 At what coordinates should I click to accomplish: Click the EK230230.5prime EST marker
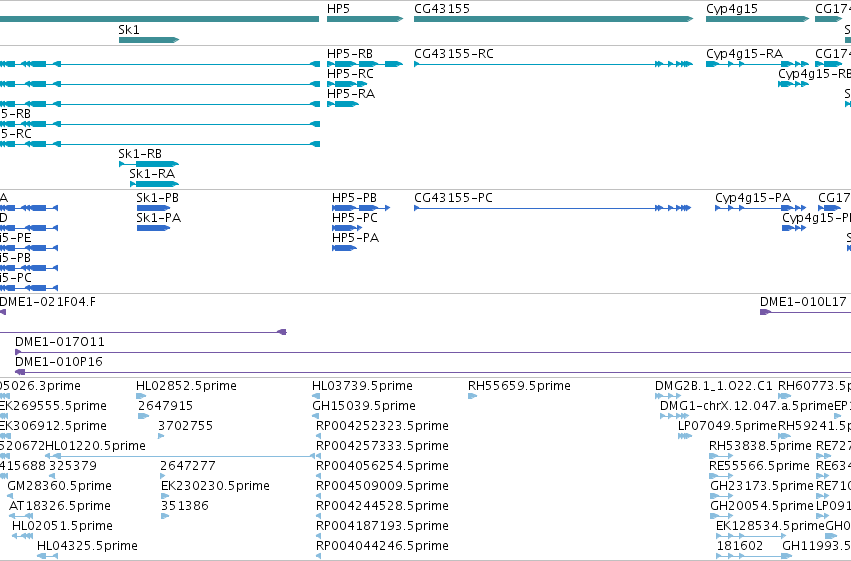pyautogui.click(x=165, y=496)
